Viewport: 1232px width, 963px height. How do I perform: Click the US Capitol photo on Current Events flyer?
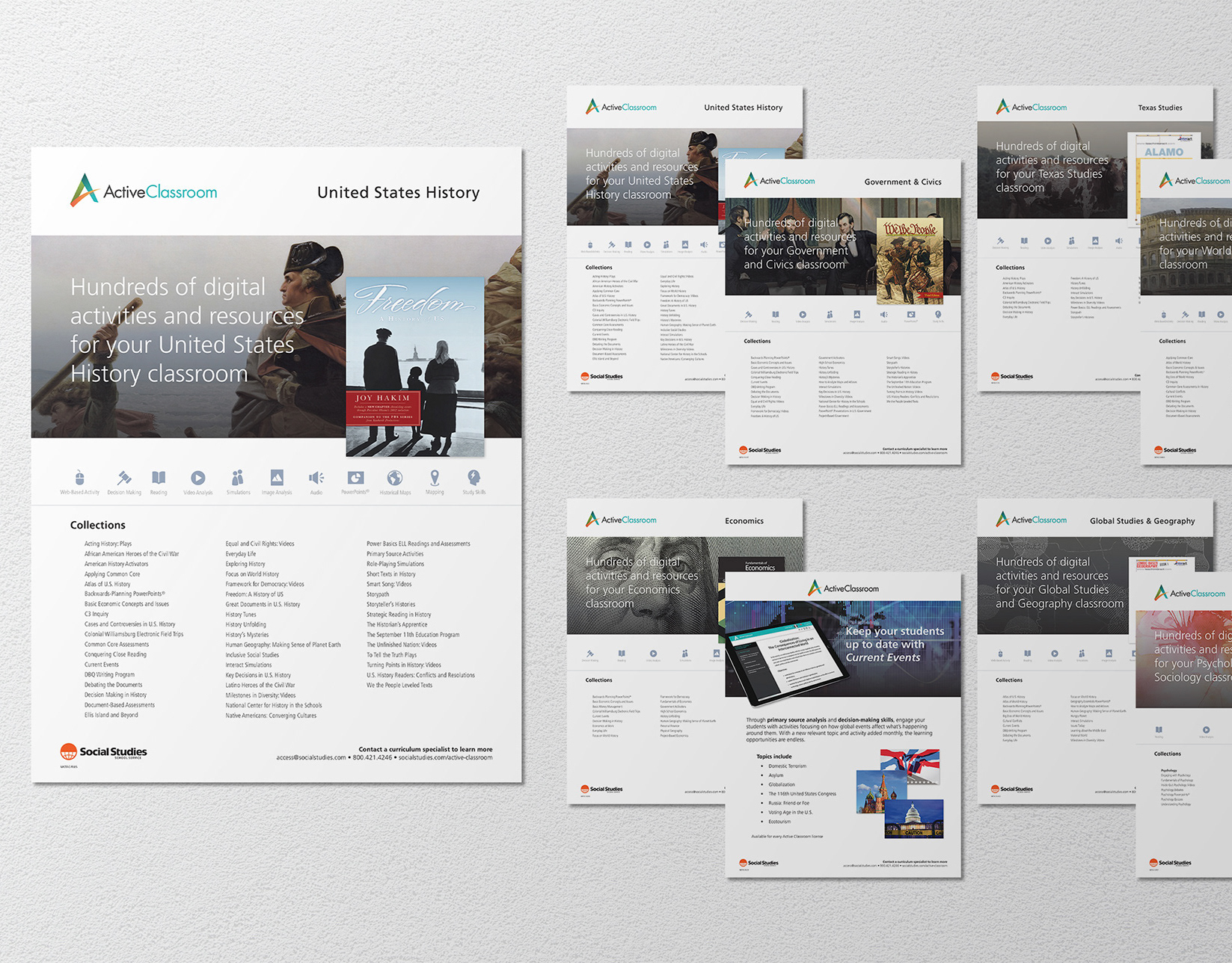(x=913, y=819)
